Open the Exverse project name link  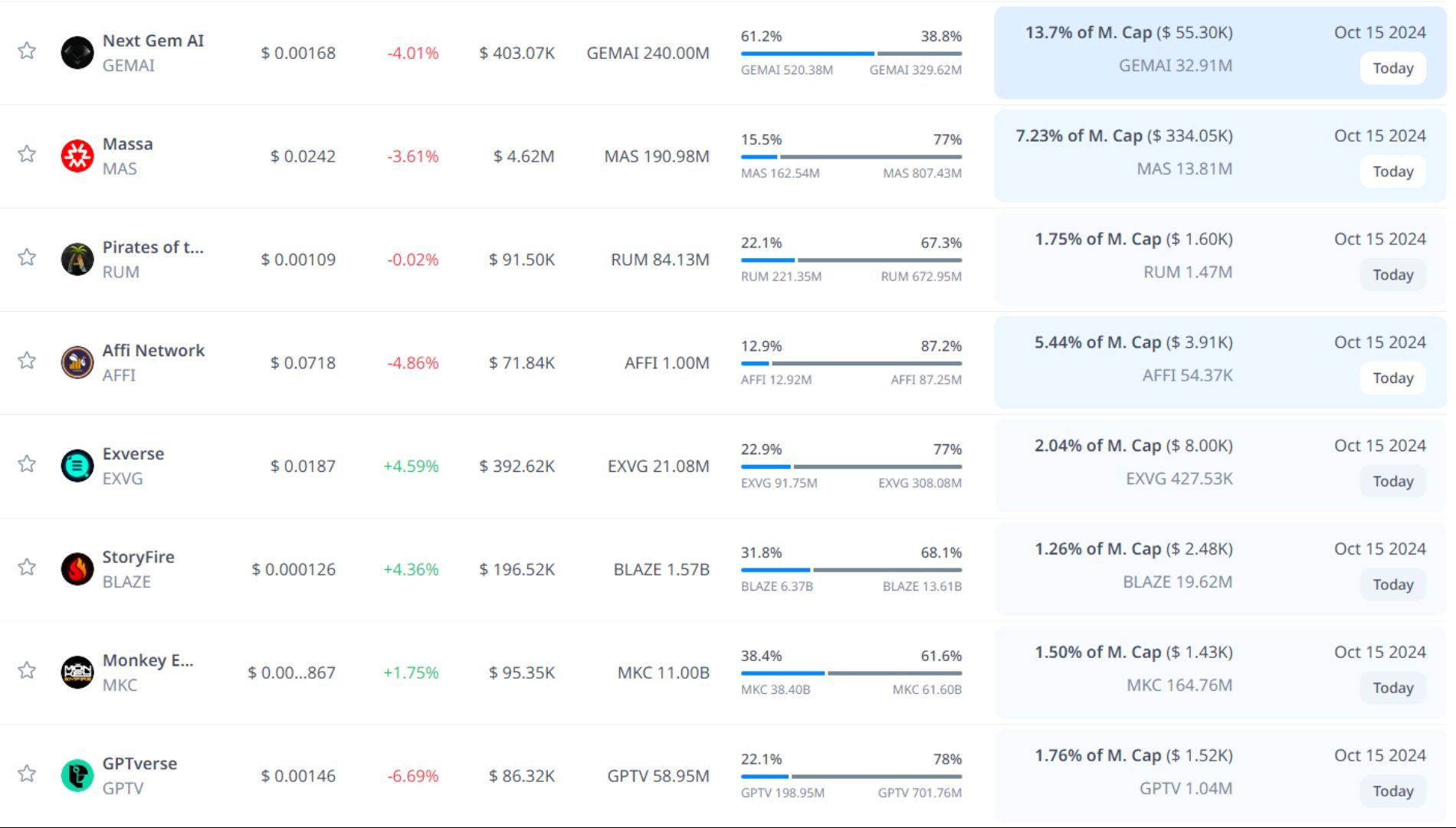tap(133, 454)
